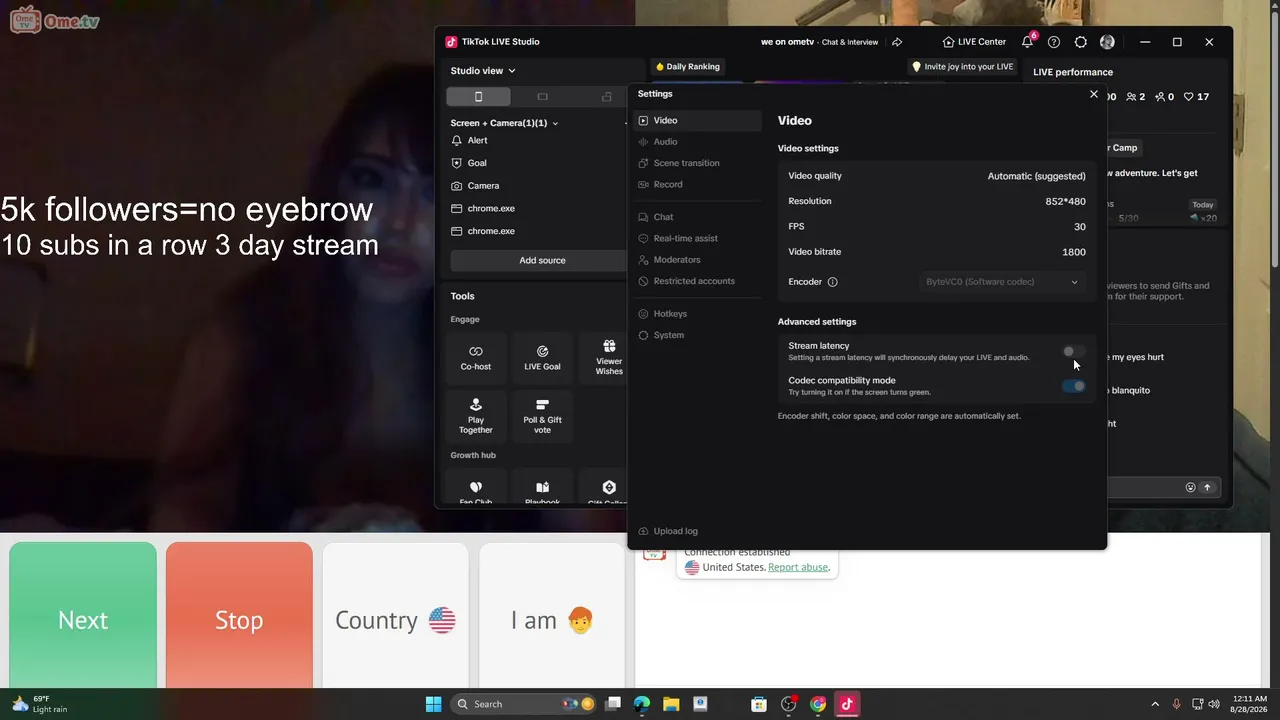Switch to Scene transition settings
The height and width of the screenshot is (720, 1280).
(x=699, y=163)
